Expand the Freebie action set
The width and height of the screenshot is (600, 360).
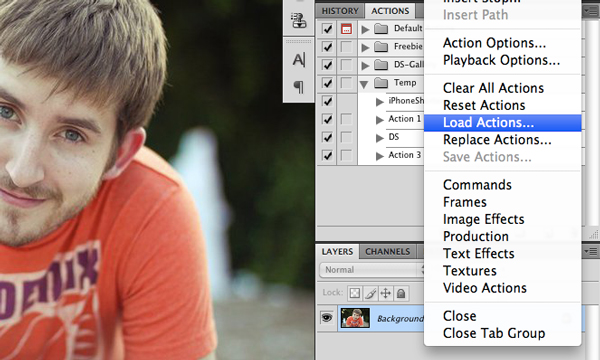coord(365,47)
